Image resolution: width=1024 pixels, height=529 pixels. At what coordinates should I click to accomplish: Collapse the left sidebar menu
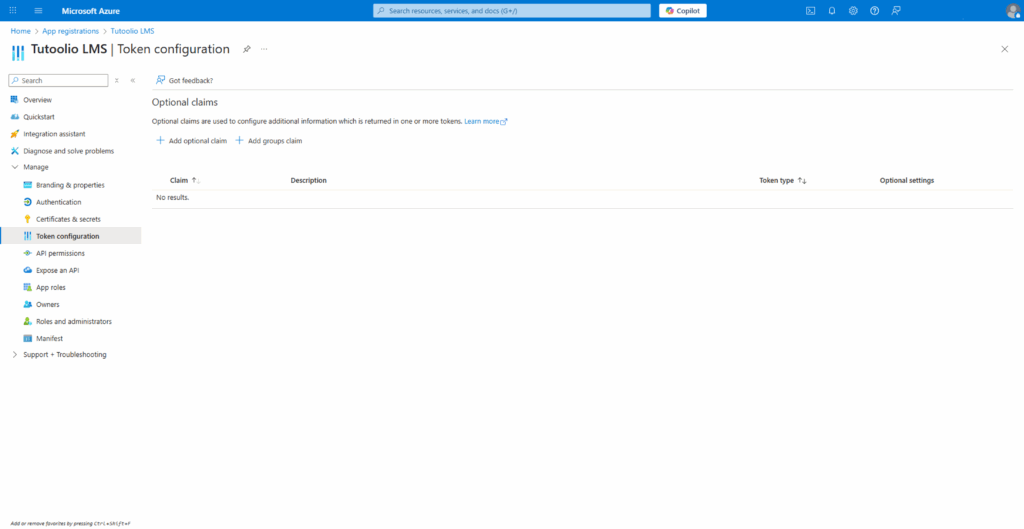click(x=133, y=80)
